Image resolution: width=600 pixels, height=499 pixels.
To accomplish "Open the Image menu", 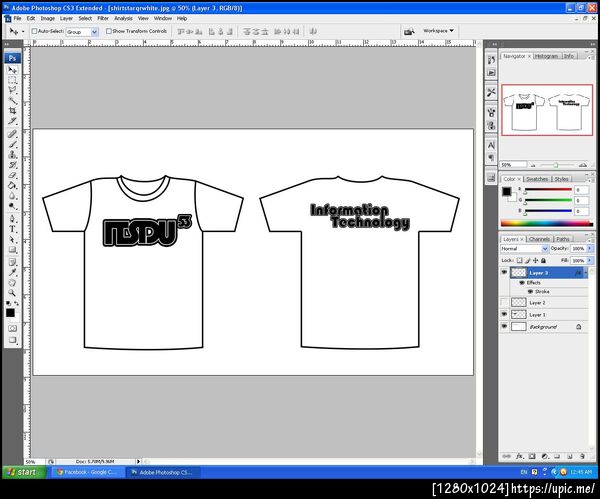I will click(47, 18).
